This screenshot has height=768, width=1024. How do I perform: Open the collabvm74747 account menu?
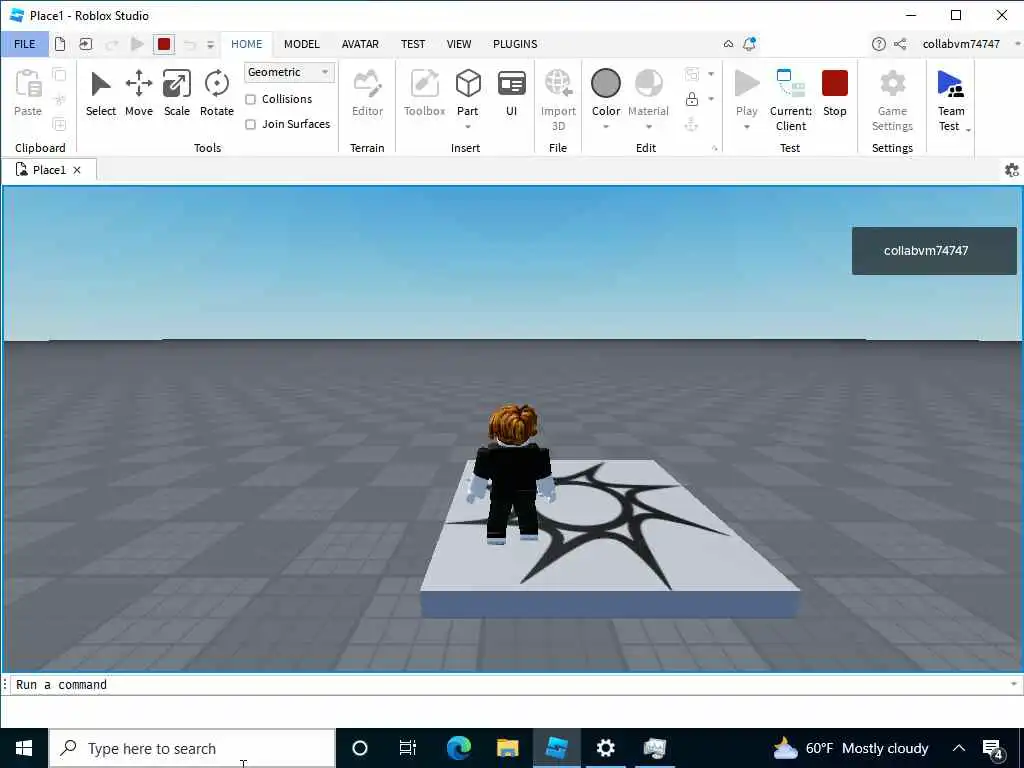961,44
